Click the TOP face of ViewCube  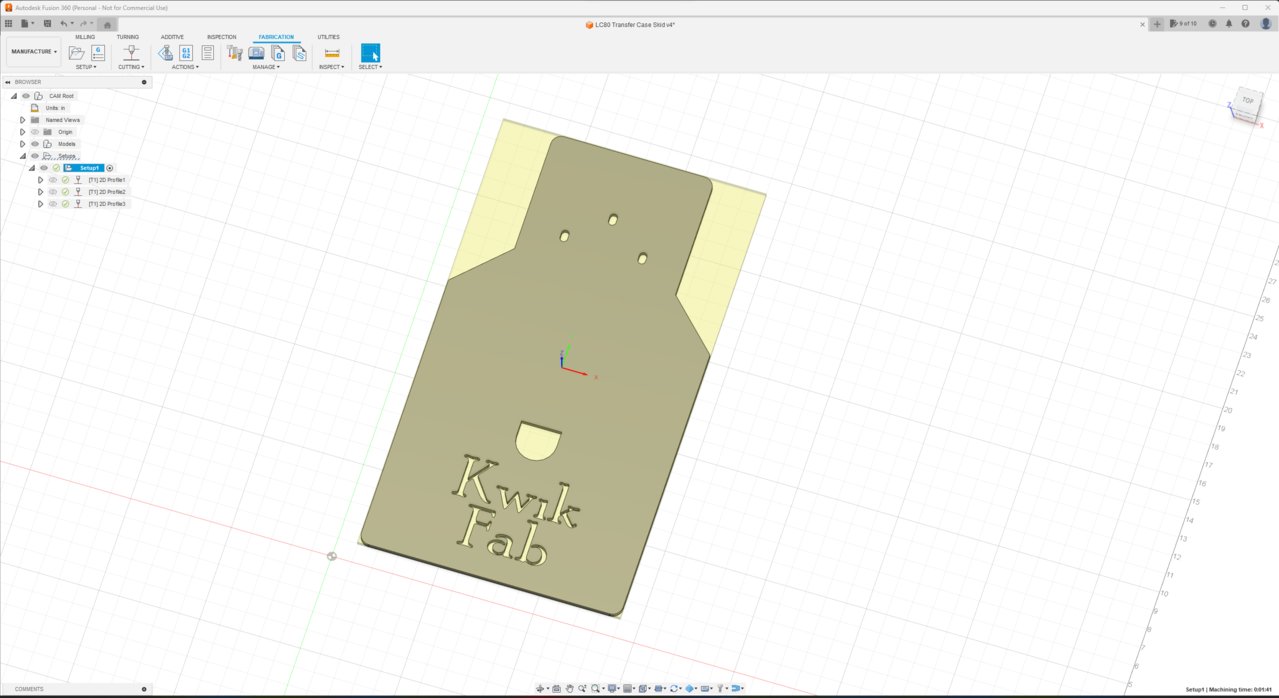click(1247, 100)
